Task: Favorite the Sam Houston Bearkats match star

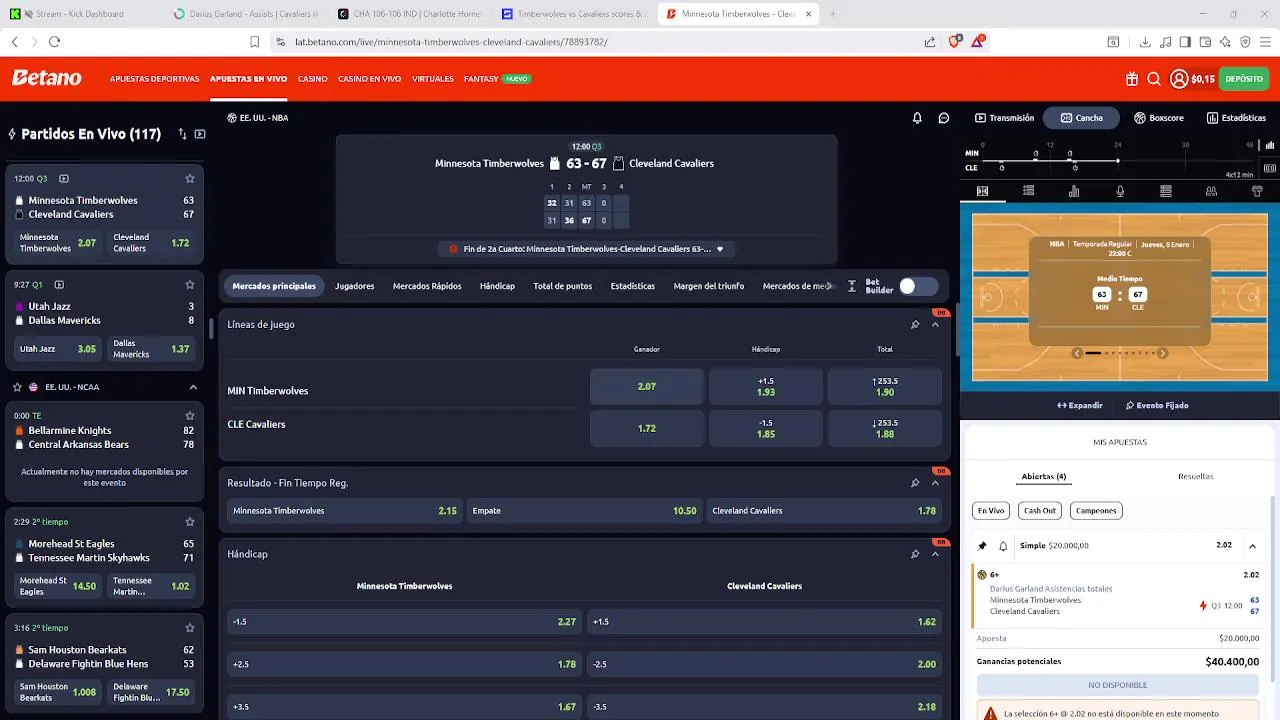Action: pos(189,628)
